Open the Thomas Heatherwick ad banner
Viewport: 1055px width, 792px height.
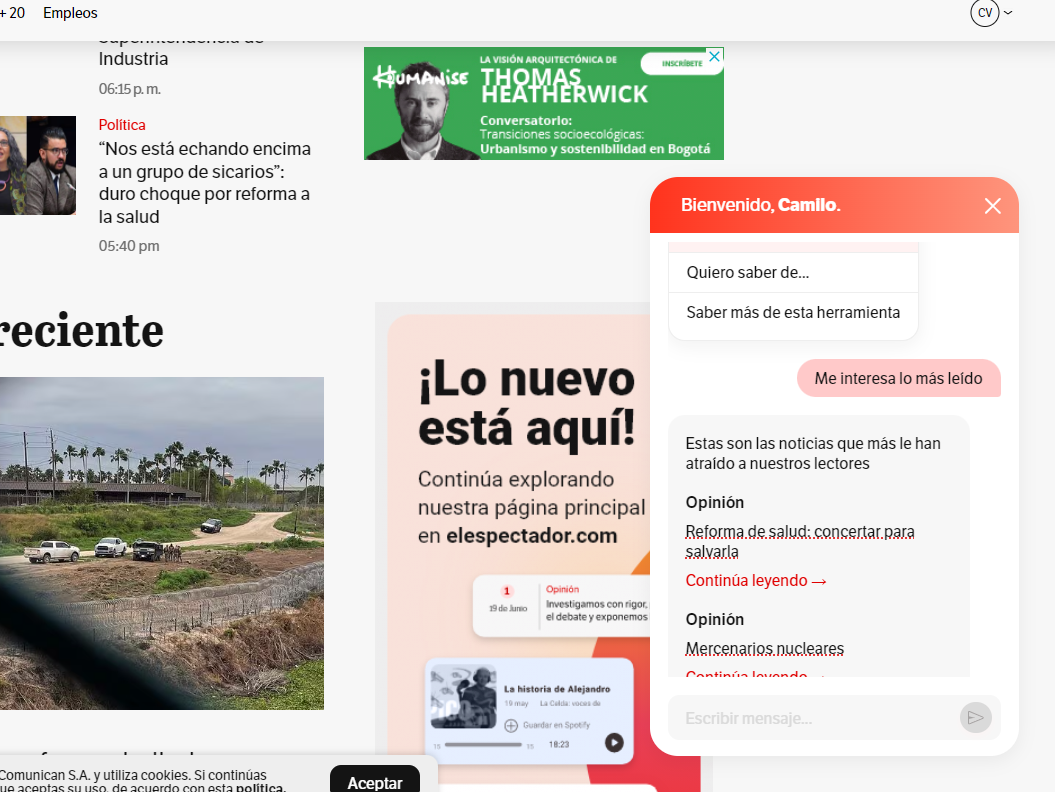[544, 104]
